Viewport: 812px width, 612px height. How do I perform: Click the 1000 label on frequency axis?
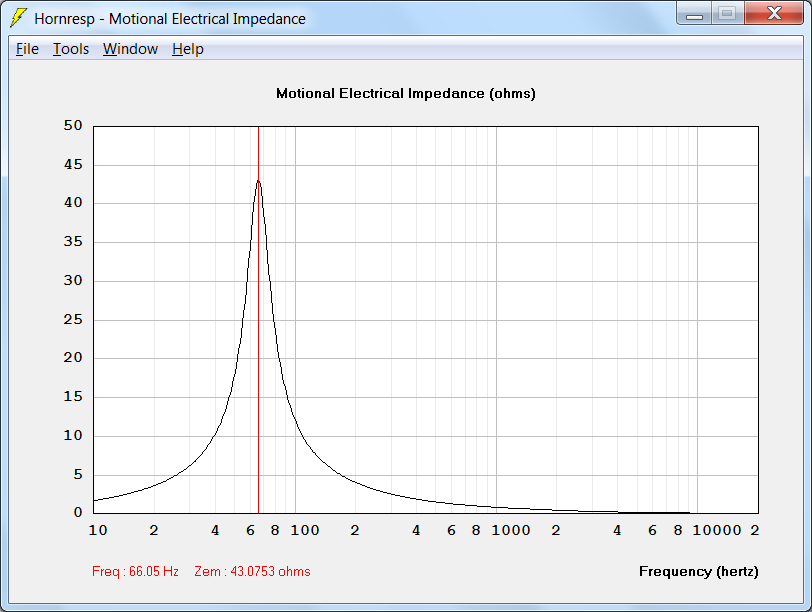tap(511, 530)
